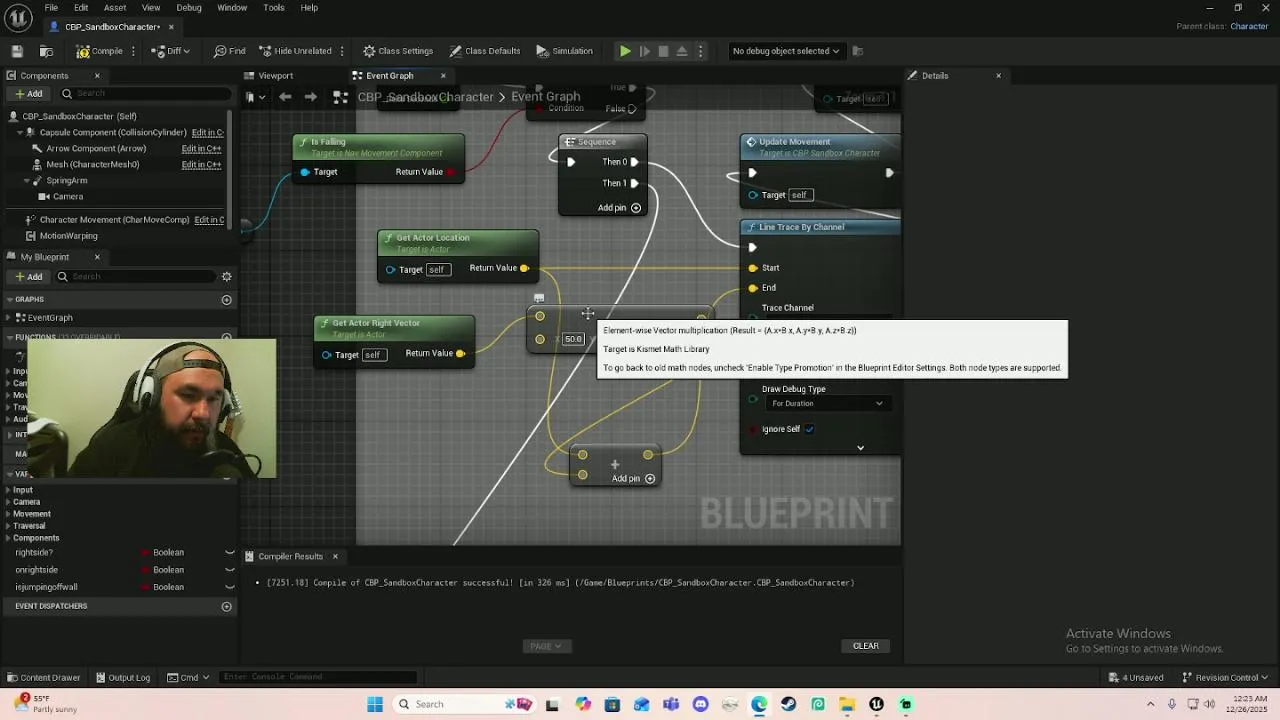Open the play options three-dot menu
This screenshot has width=1280, height=720.
point(700,51)
